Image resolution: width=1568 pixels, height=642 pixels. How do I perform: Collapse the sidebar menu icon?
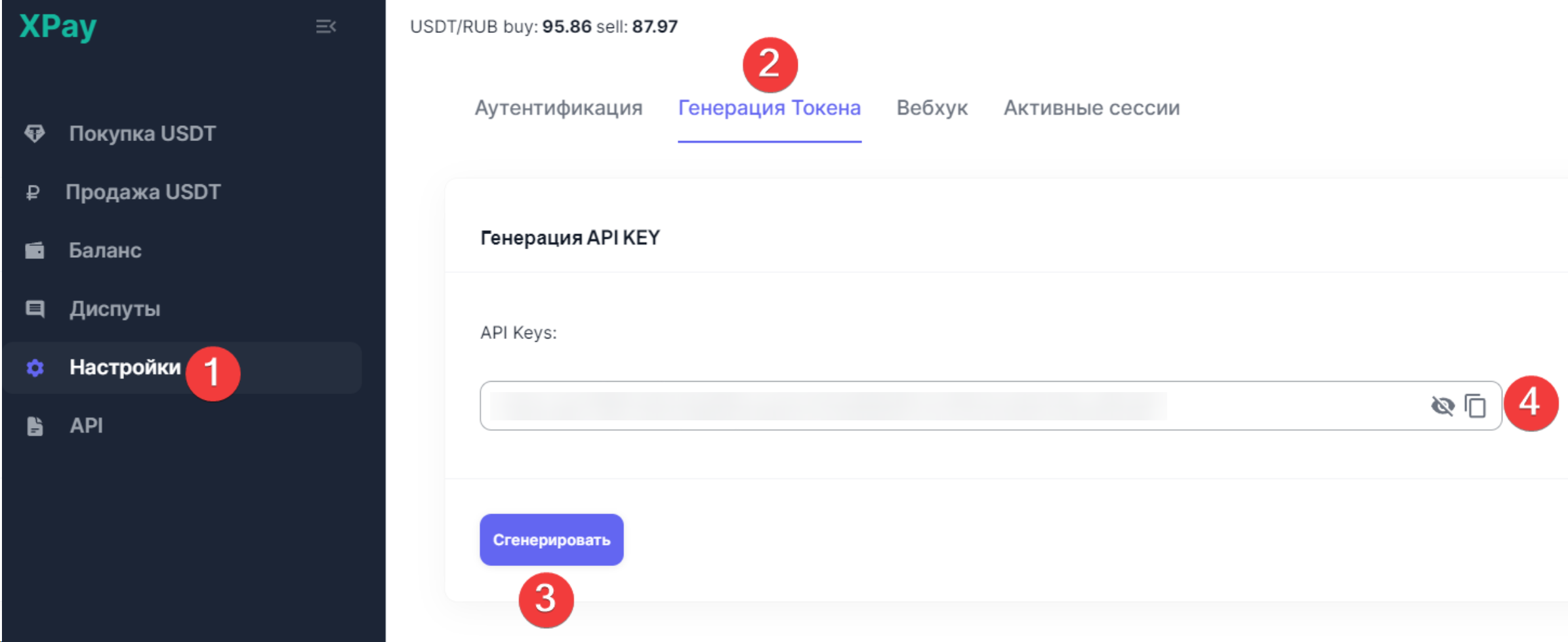point(325,27)
